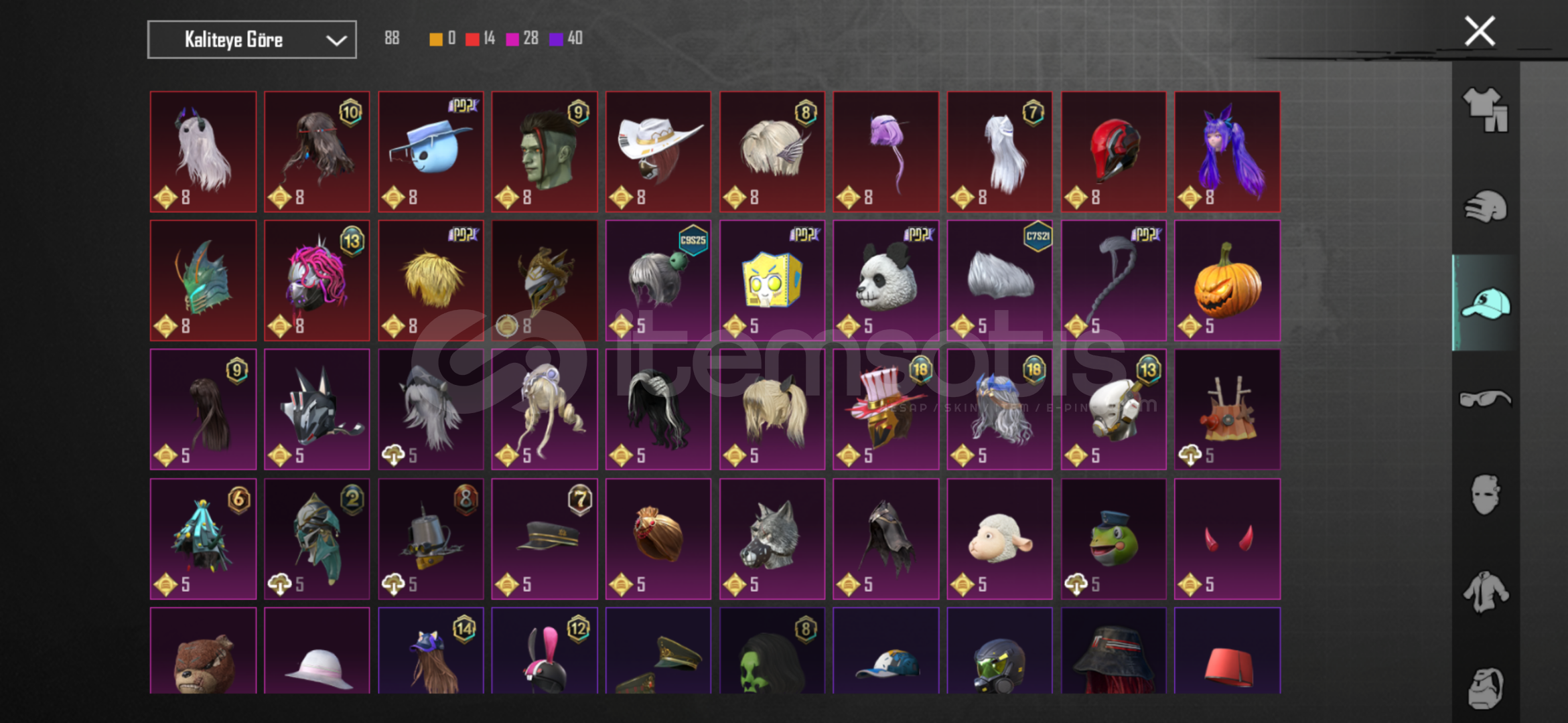
Task: Select the helmet category in the sidebar
Action: coord(1485,206)
